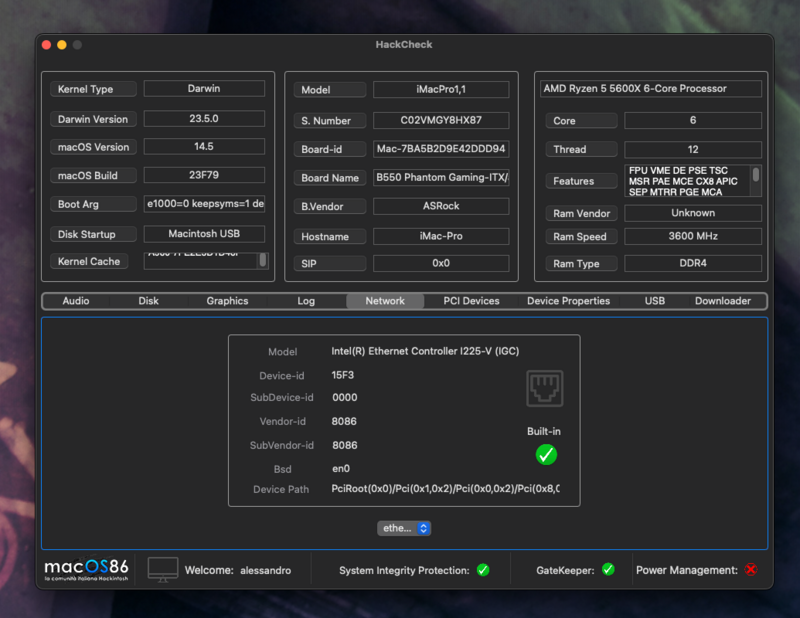This screenshot has width=800, height=618.
Task: Click the Power Management red cross icon
Action: [x=751, y=570]
